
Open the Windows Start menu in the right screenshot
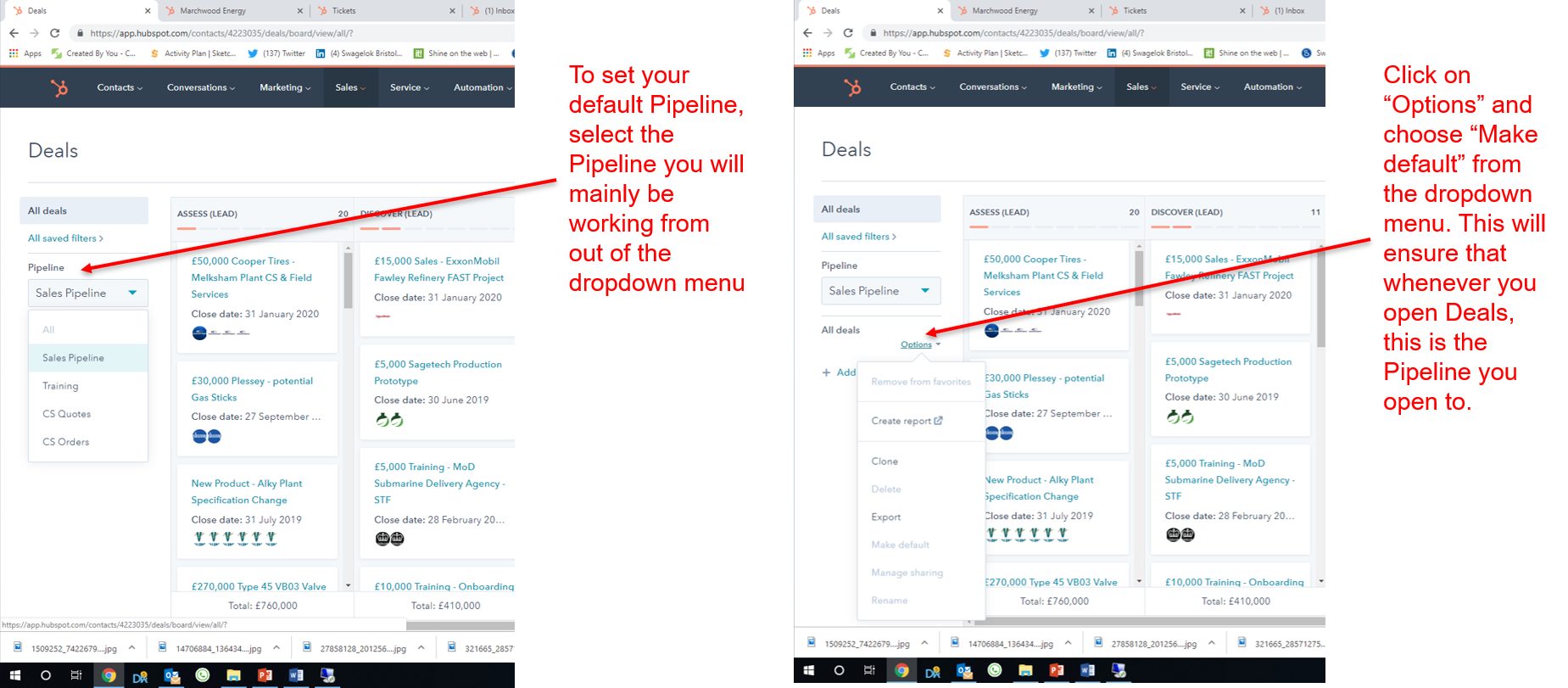tap(809, 670)
